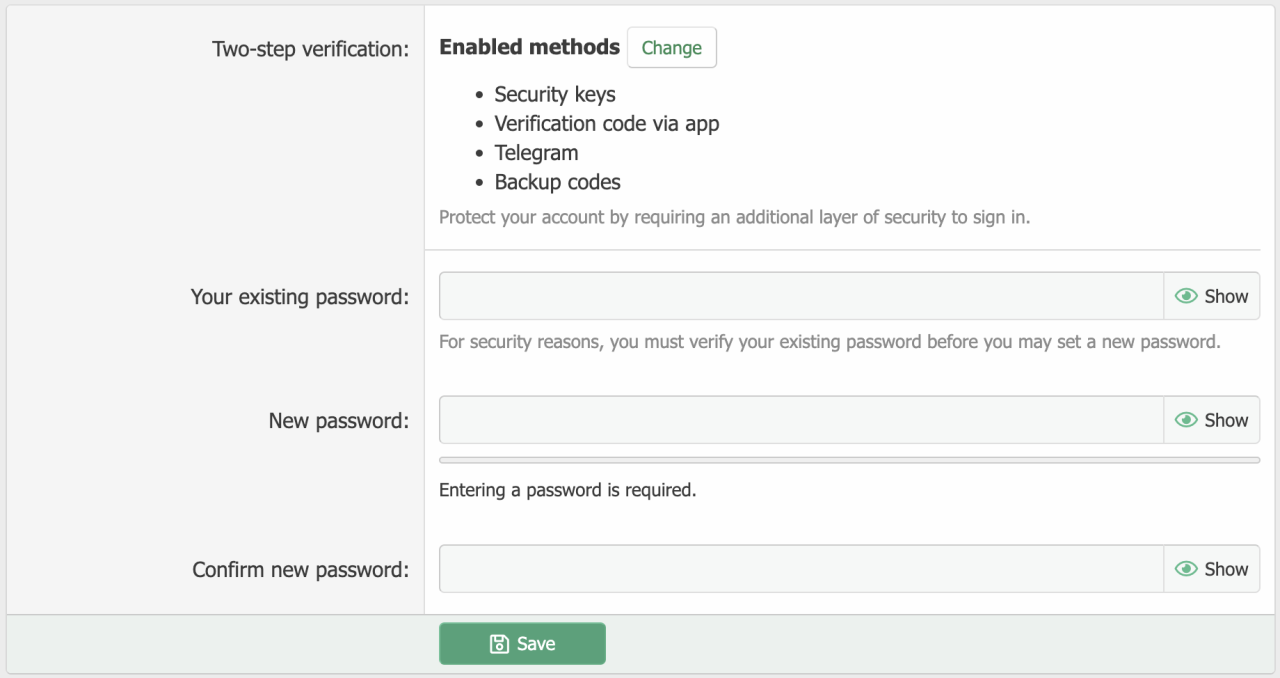Focus the Confirm new password input field
The width and height of the screenshot is (1280, 678).
801,569
